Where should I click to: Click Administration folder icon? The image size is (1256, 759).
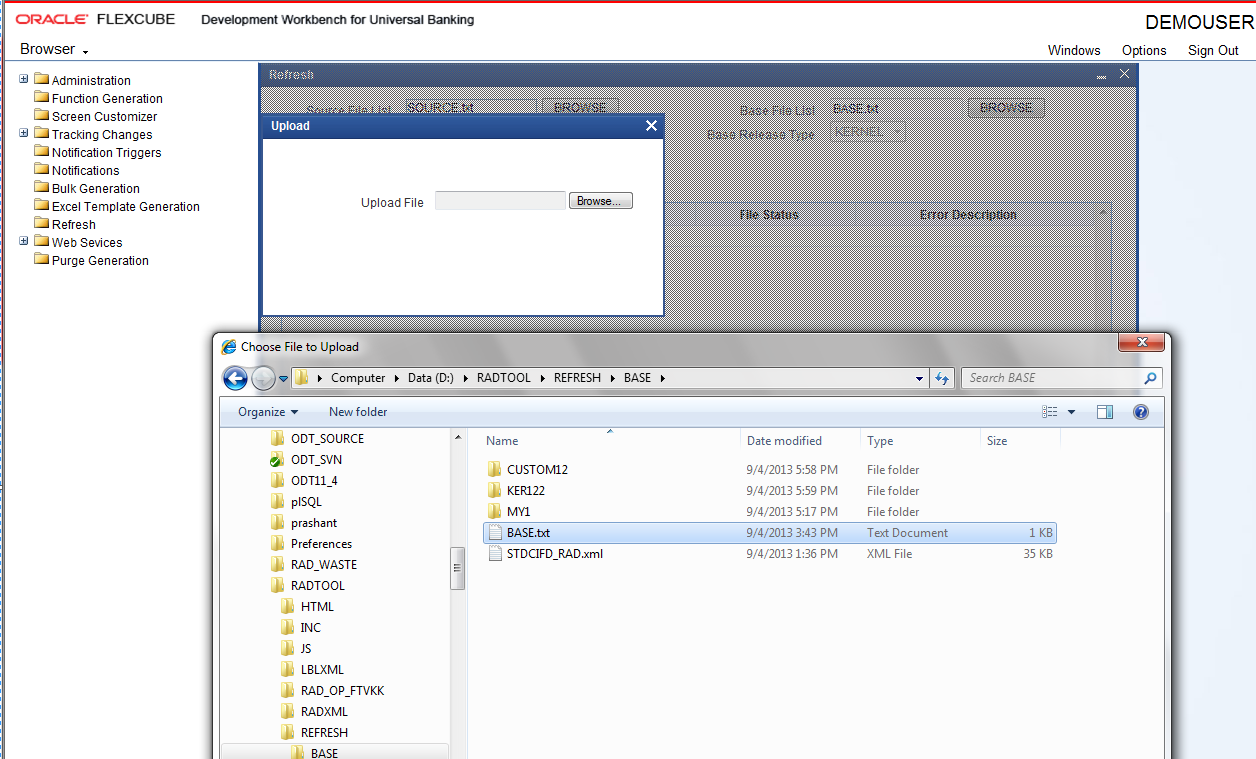tap(41, 79)
